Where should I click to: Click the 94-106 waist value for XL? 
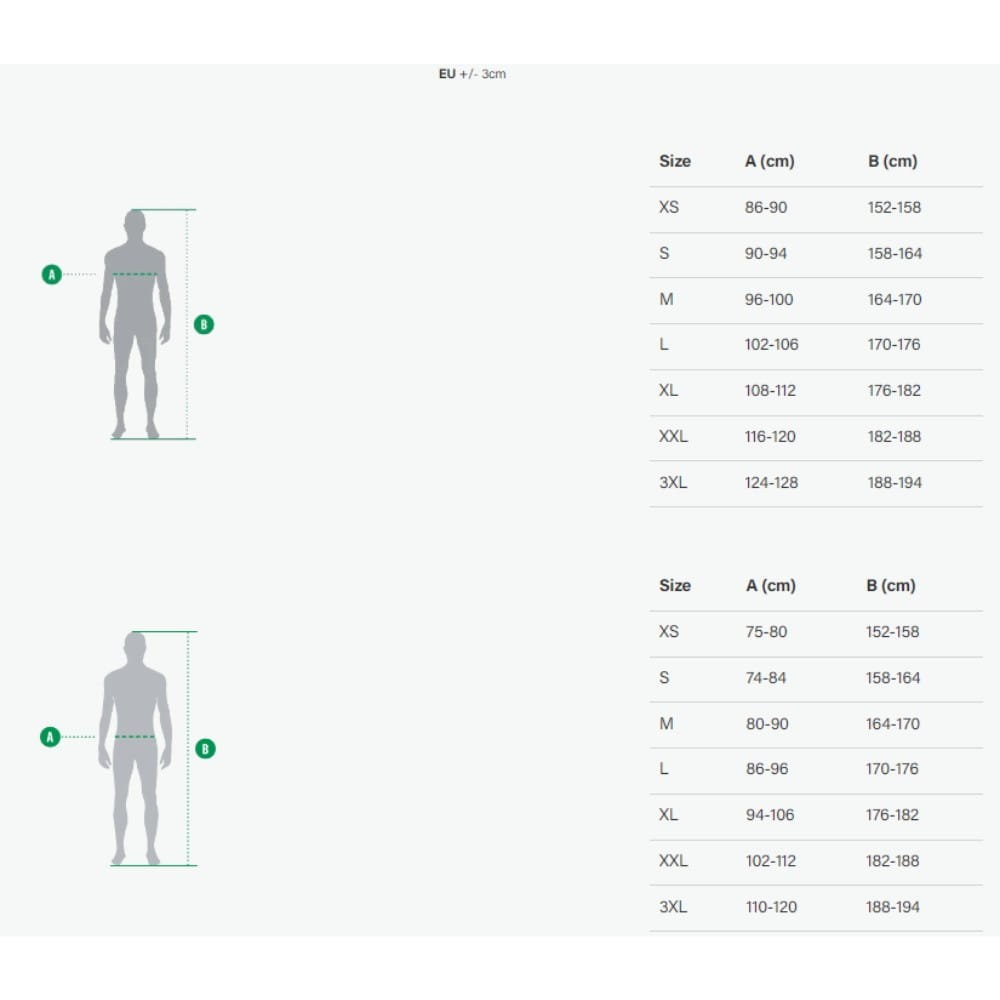pos(770,815)
